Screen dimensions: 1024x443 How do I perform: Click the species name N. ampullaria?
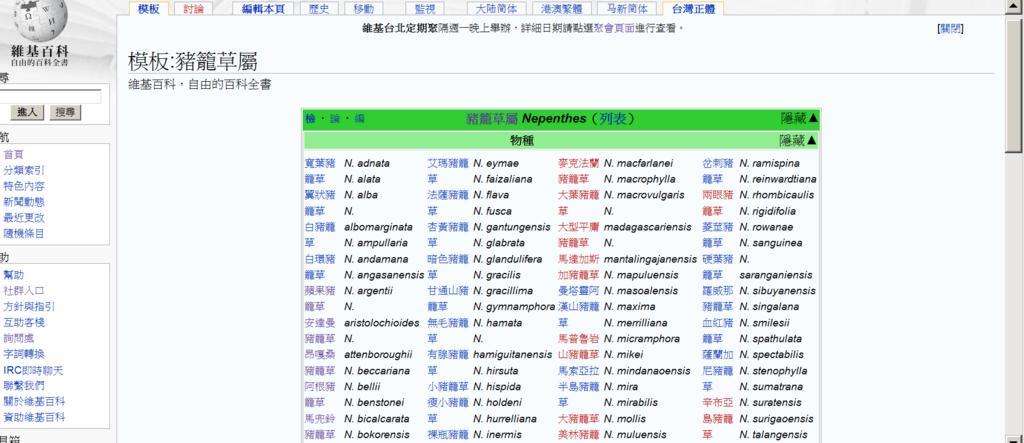coord(376,243)
